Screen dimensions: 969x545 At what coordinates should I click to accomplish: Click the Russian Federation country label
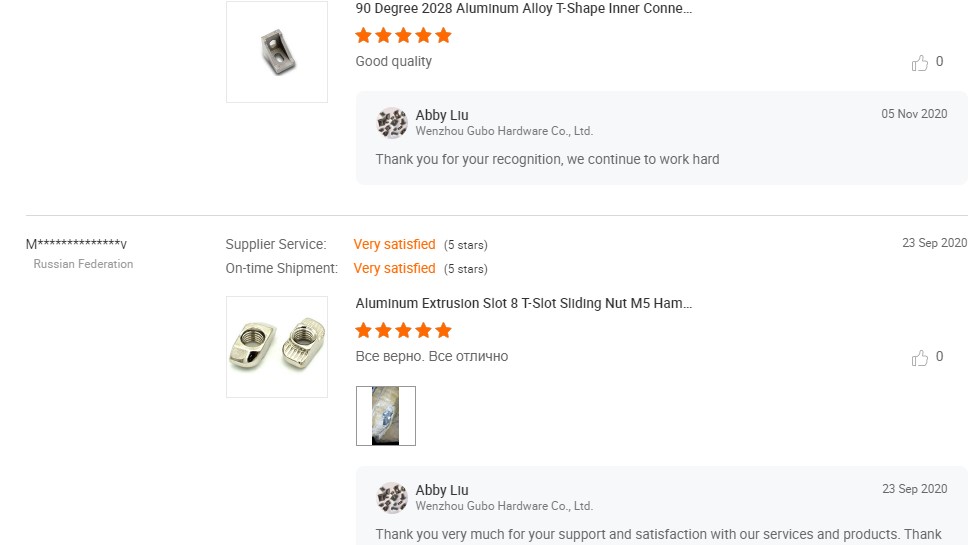pos(83,264)
